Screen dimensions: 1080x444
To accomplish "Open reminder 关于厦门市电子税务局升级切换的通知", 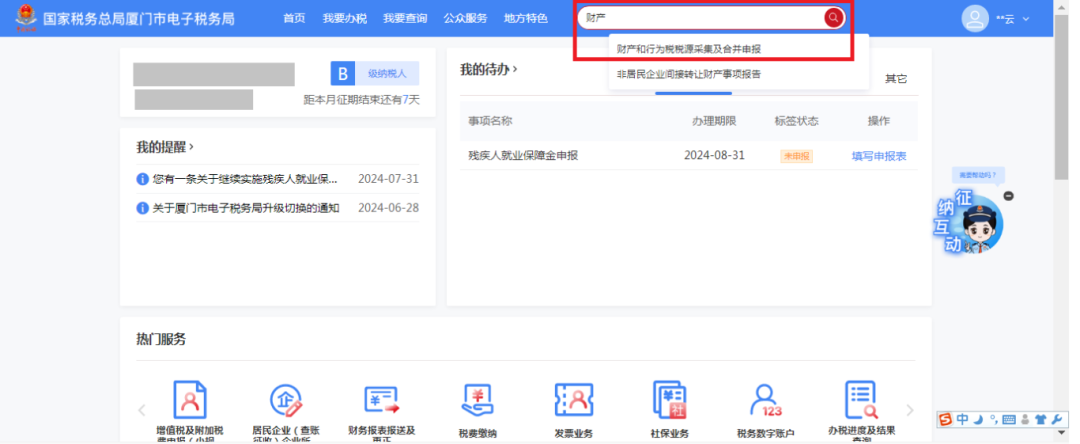I will pos(246,208).
